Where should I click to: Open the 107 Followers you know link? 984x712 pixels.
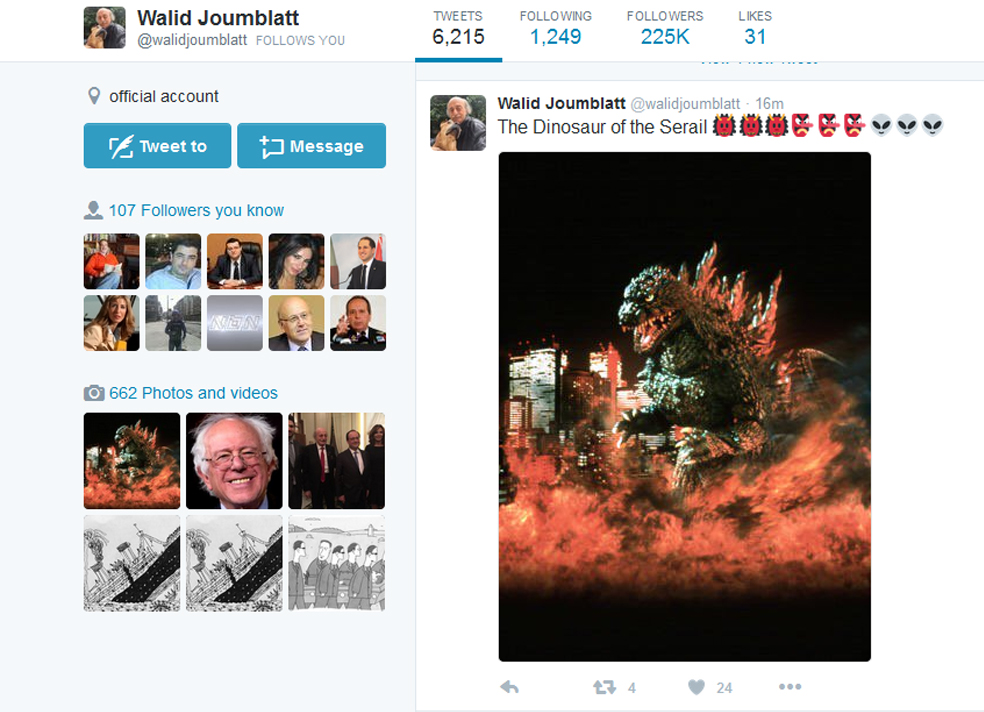[196, 210]
